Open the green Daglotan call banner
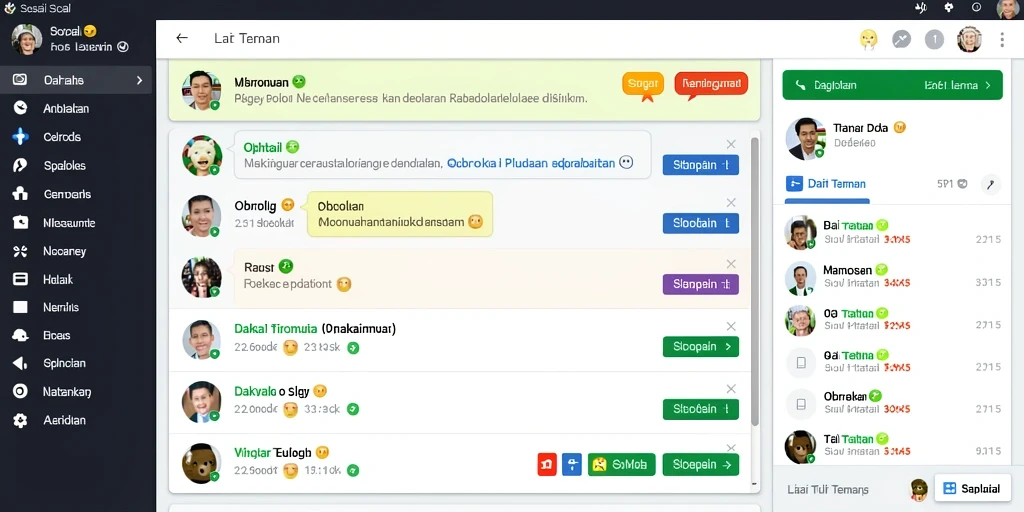The height and width of the screenshot is (512, 1024). tap(892, 85)
